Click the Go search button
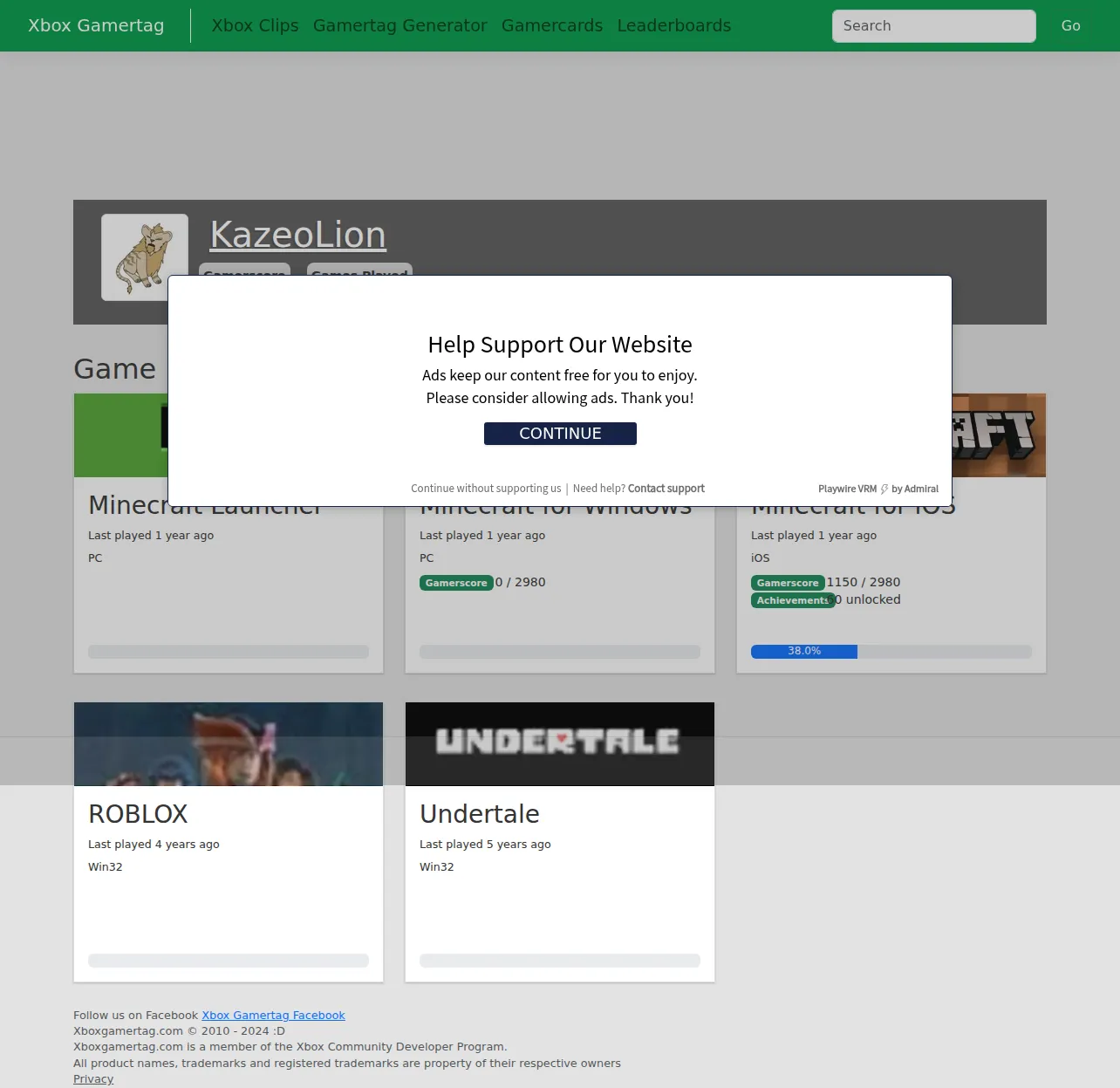The width and height of the screenshot is (1120, 1088). pos(1071,26)
